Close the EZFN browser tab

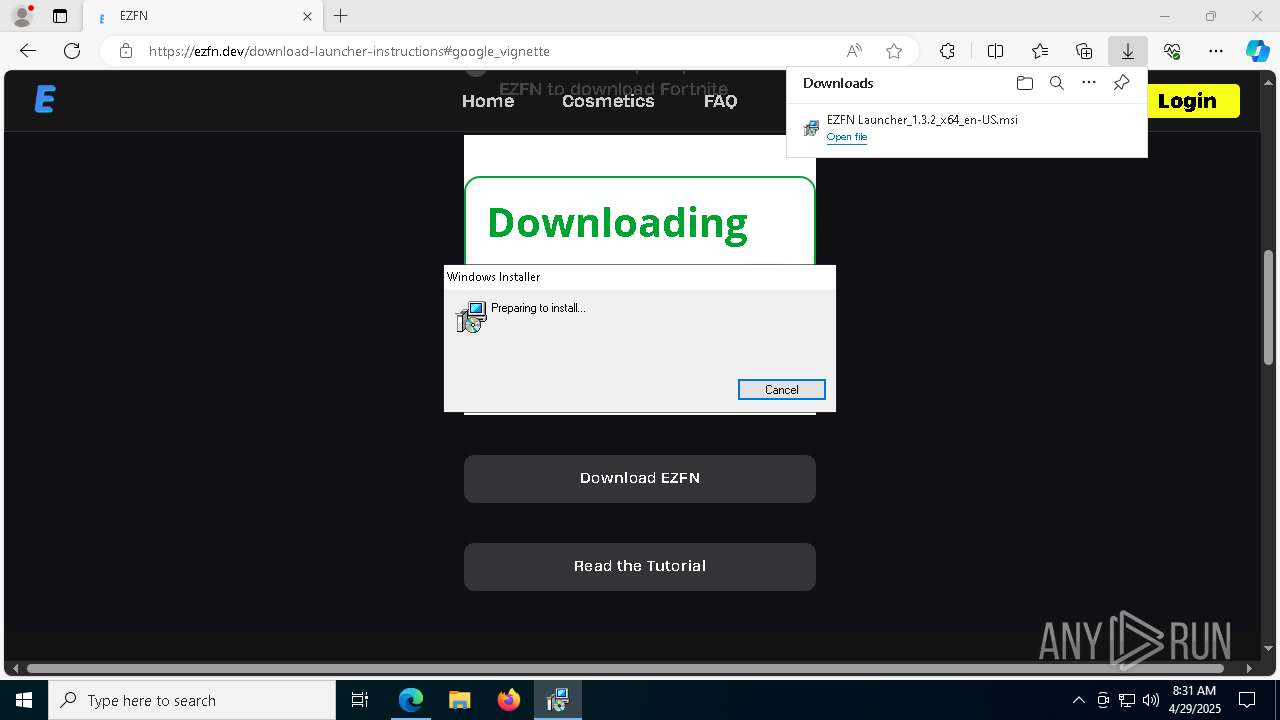(307, 16)
